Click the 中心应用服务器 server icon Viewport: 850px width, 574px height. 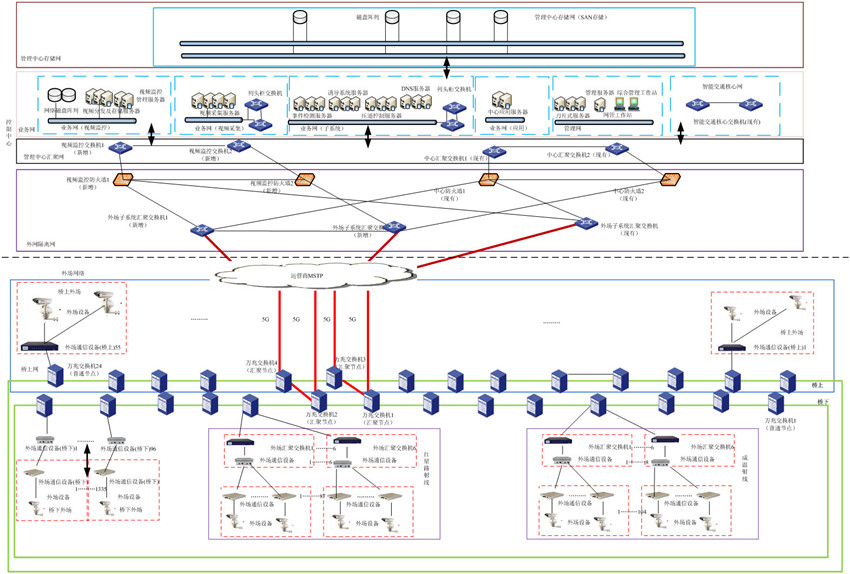tap(501, 100)
